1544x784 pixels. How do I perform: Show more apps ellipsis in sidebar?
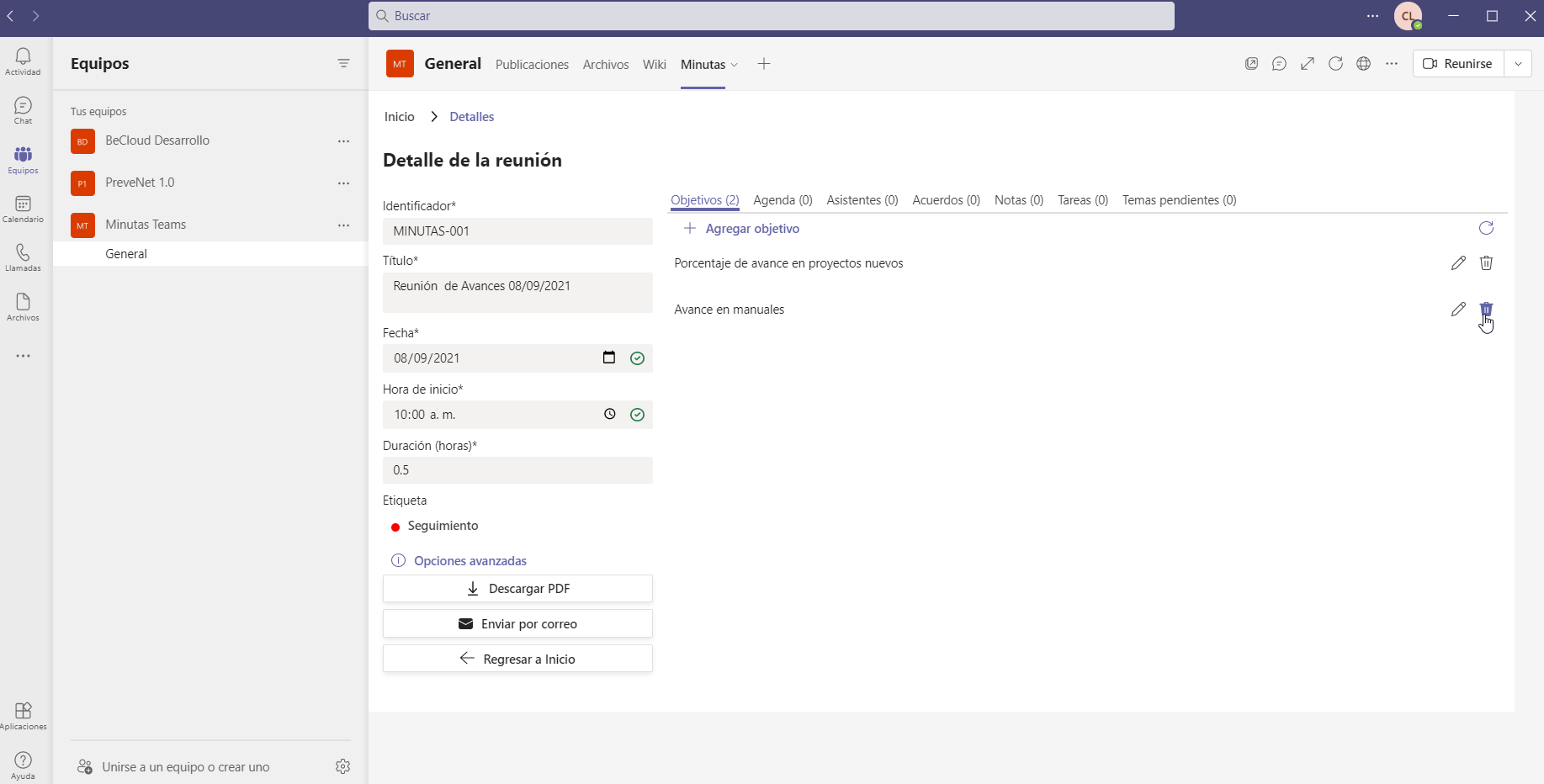(23, 356)
